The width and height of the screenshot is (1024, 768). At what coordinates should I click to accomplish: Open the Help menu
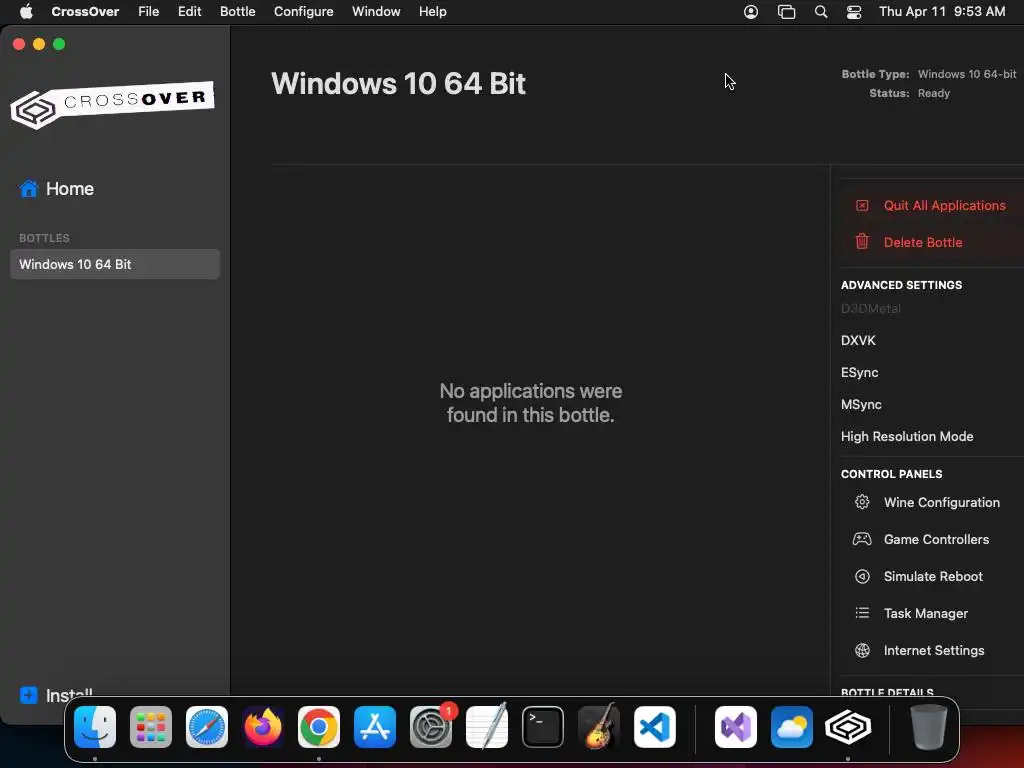coord(432,12)
